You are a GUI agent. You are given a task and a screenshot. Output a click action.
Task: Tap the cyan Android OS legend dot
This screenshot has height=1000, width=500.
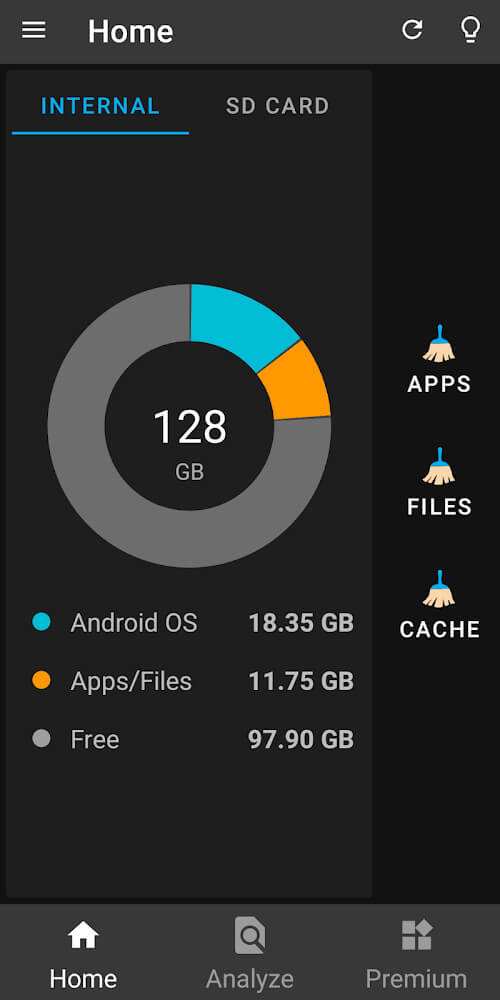coord(41,622)
